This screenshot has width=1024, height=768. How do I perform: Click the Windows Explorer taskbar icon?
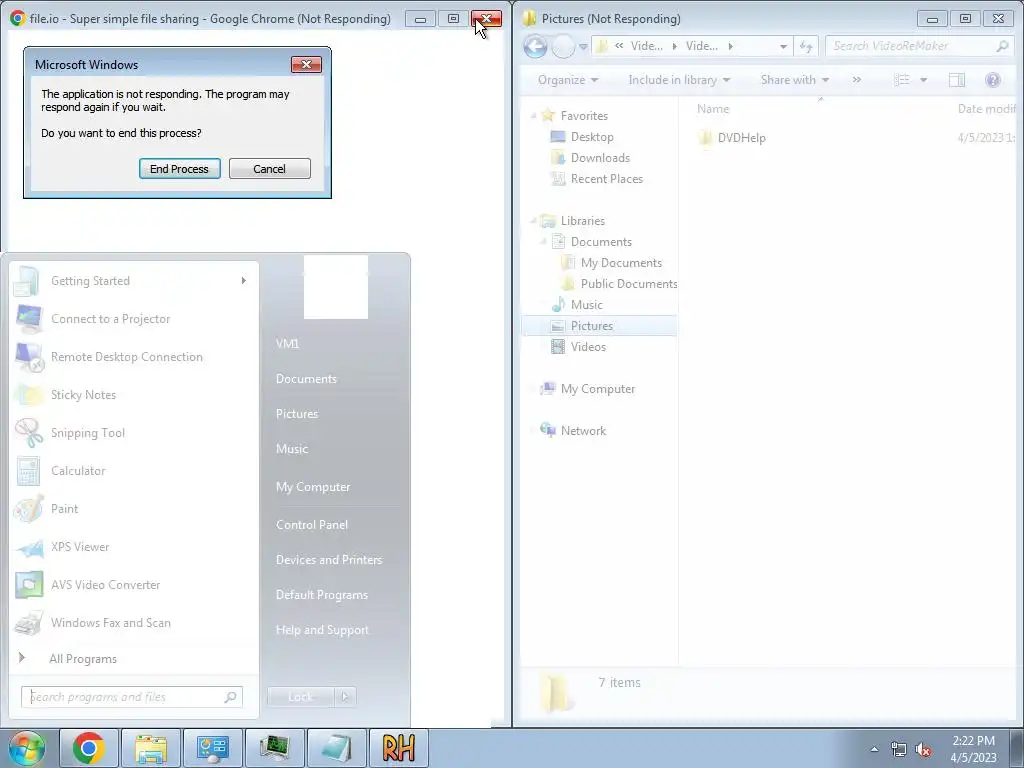point(151,748)
